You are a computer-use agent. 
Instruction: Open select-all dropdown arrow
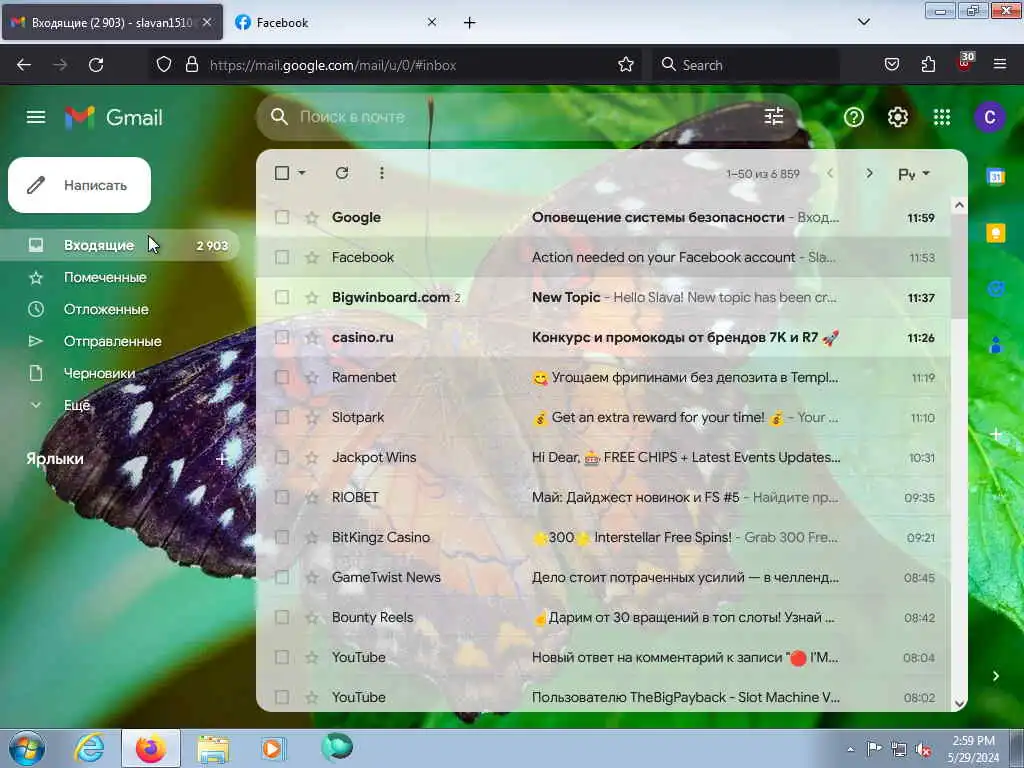(302, 173)
